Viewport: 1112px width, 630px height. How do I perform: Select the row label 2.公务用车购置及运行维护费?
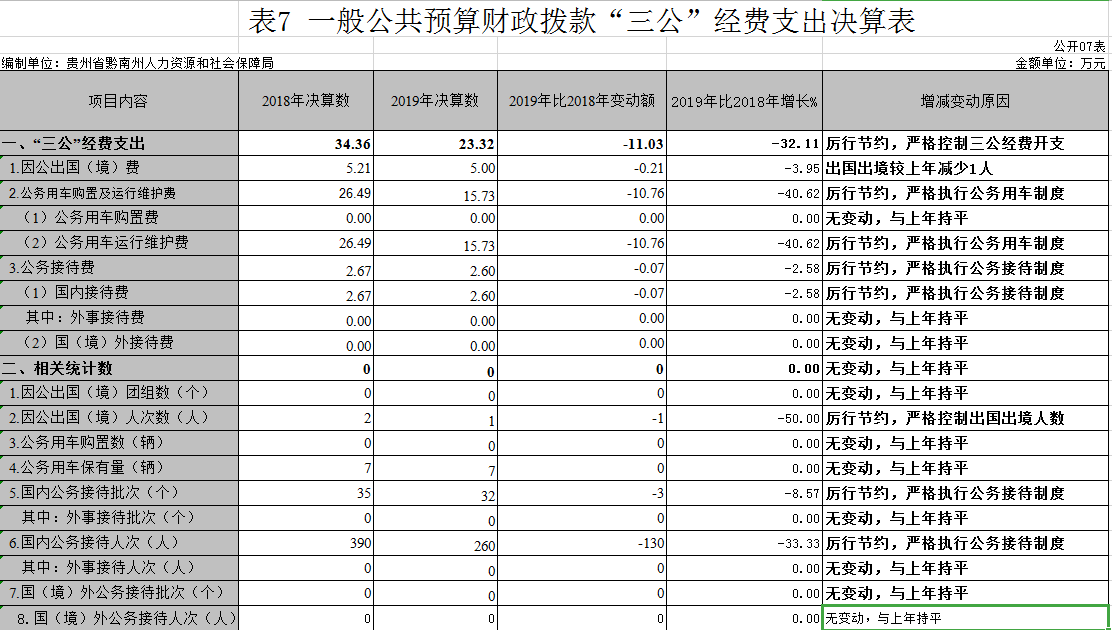[118, 193]
